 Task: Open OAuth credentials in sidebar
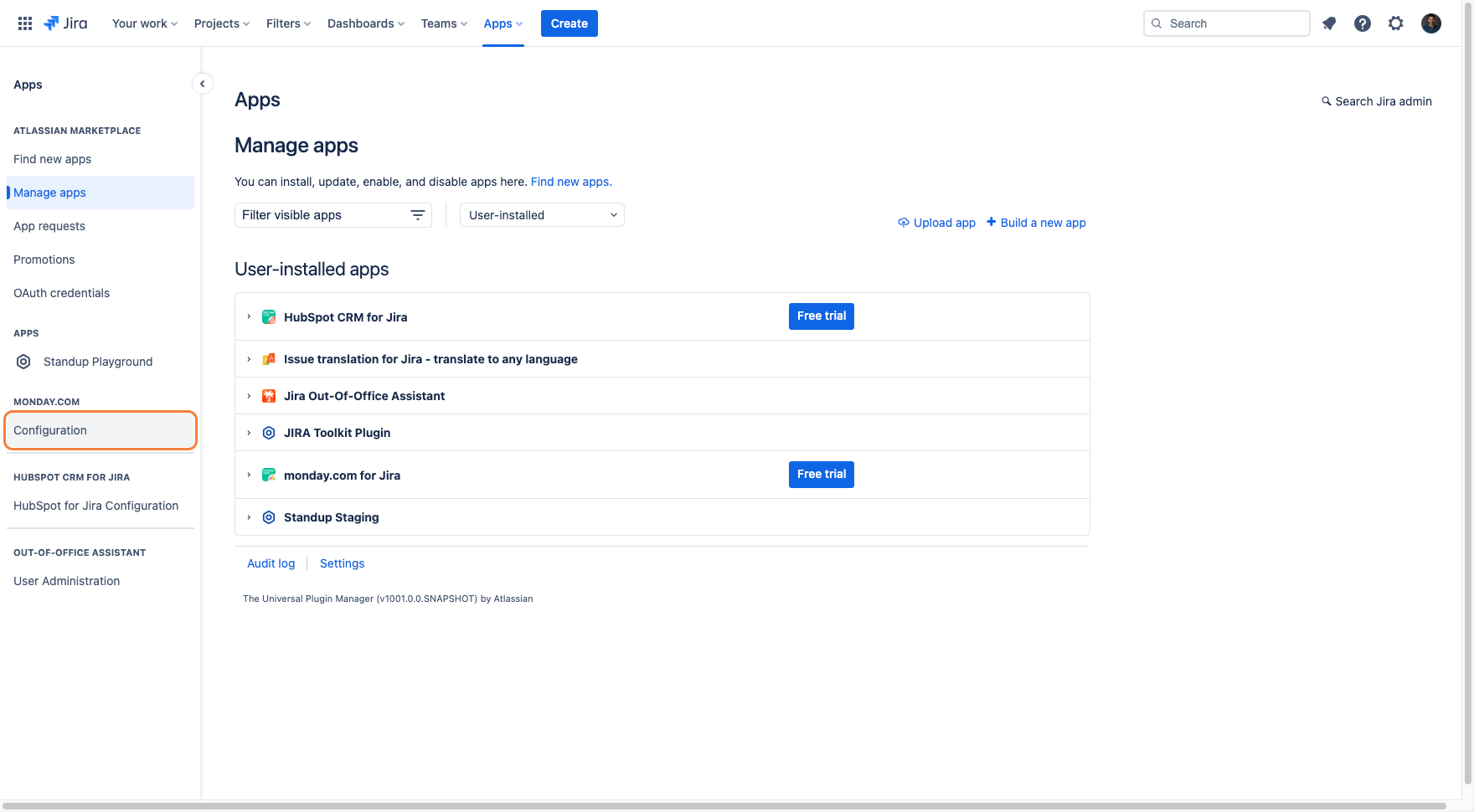click(x=100, y=293)
